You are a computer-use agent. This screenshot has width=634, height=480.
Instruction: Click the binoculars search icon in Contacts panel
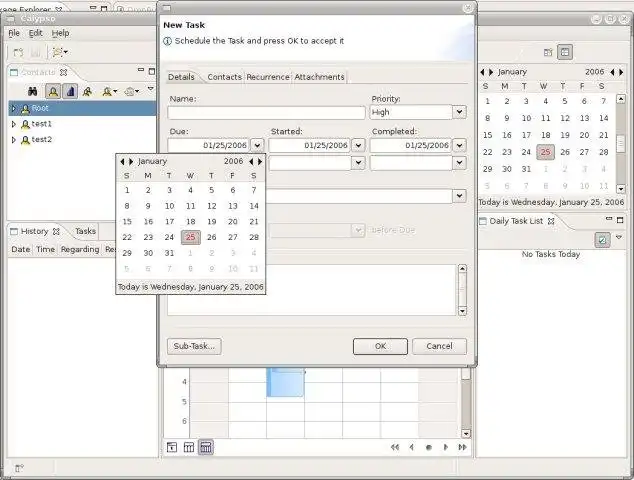click(32, 91)
